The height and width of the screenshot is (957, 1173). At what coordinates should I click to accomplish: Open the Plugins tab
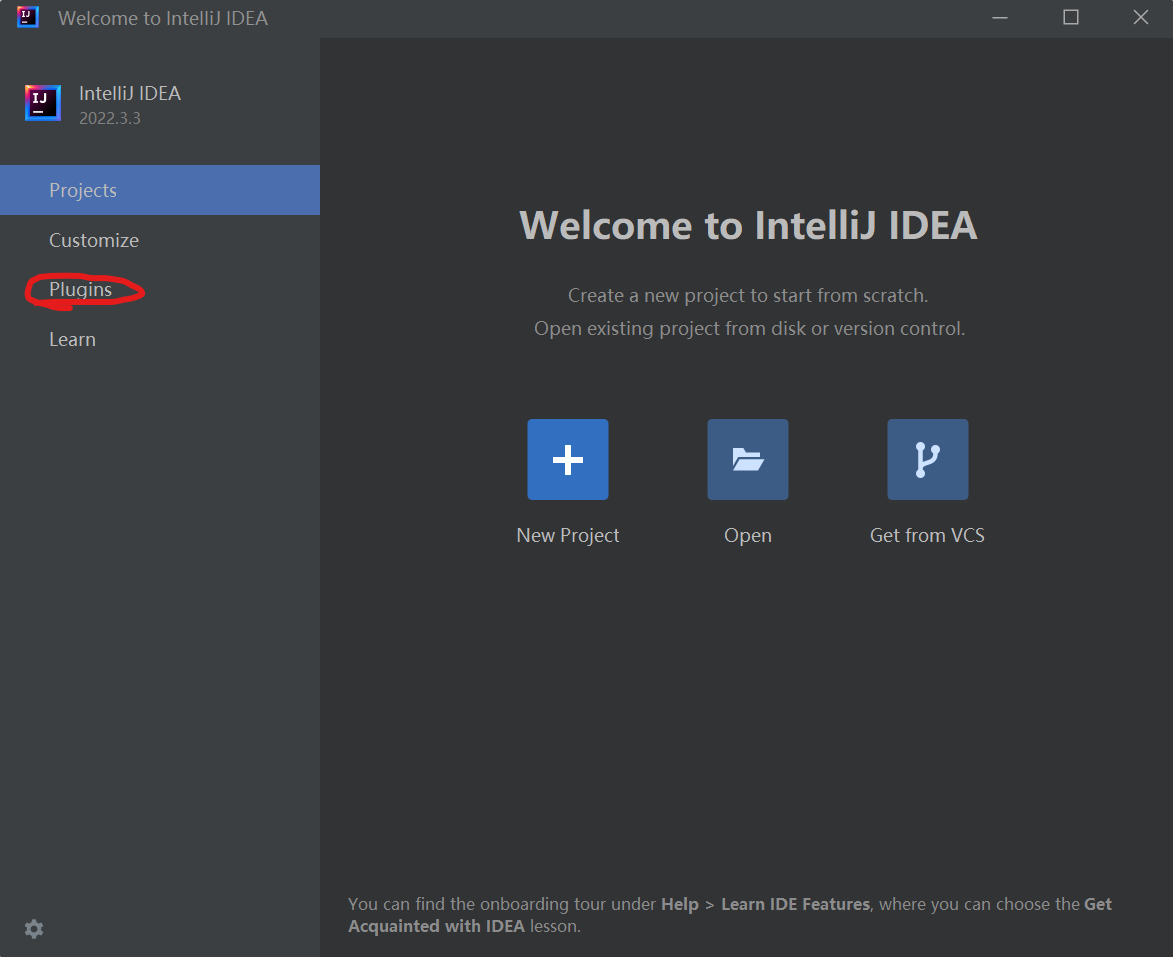click(160, 290)
